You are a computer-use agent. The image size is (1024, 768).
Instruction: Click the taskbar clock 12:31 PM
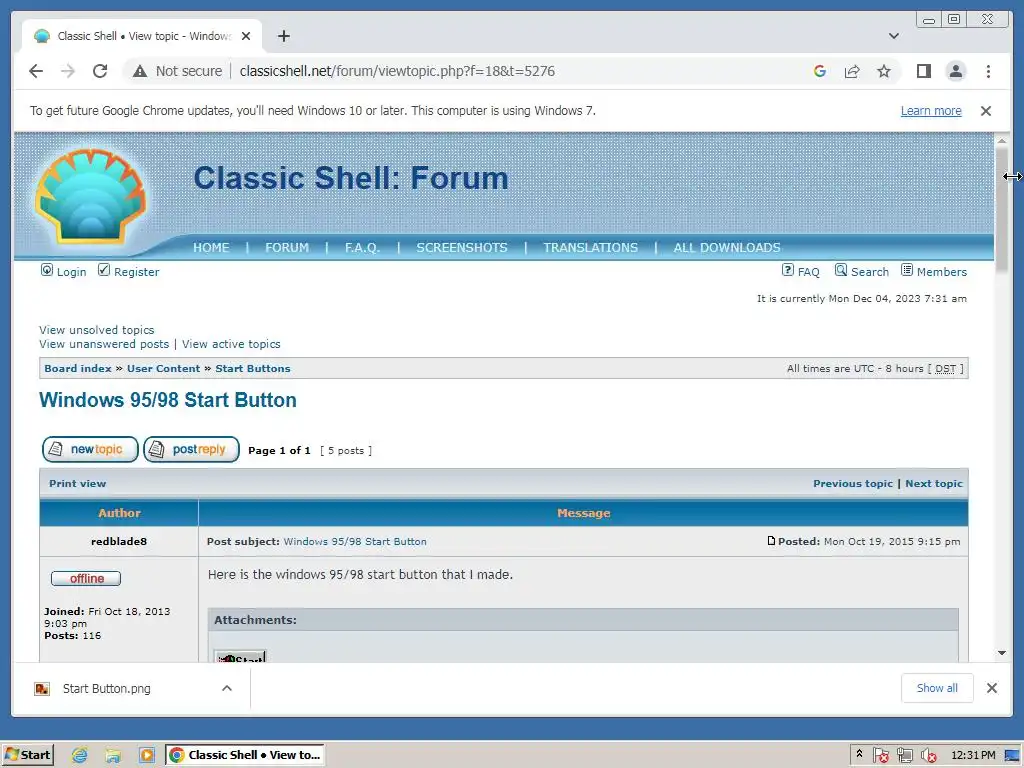[973, 756]
